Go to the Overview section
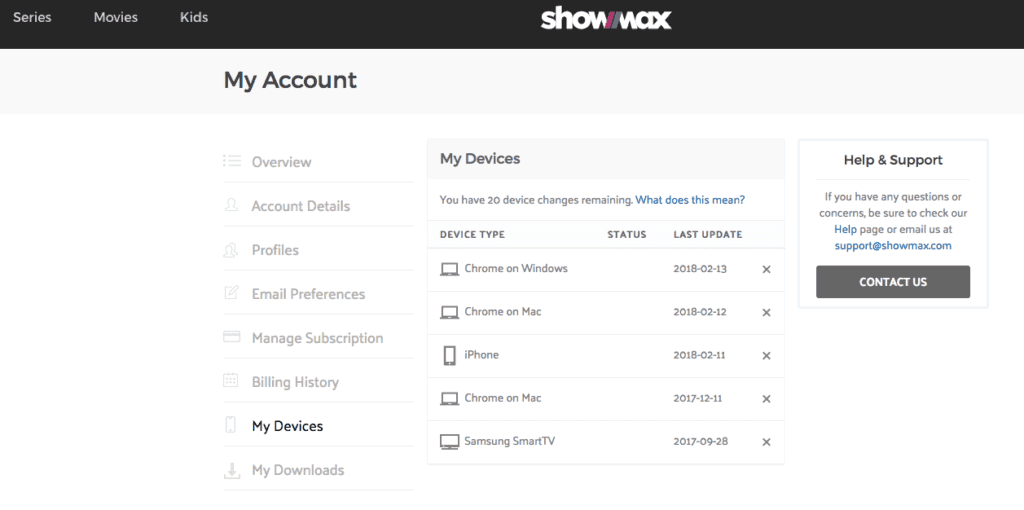The width and height of the screenshot is (1024, 510). coord(281,161)
